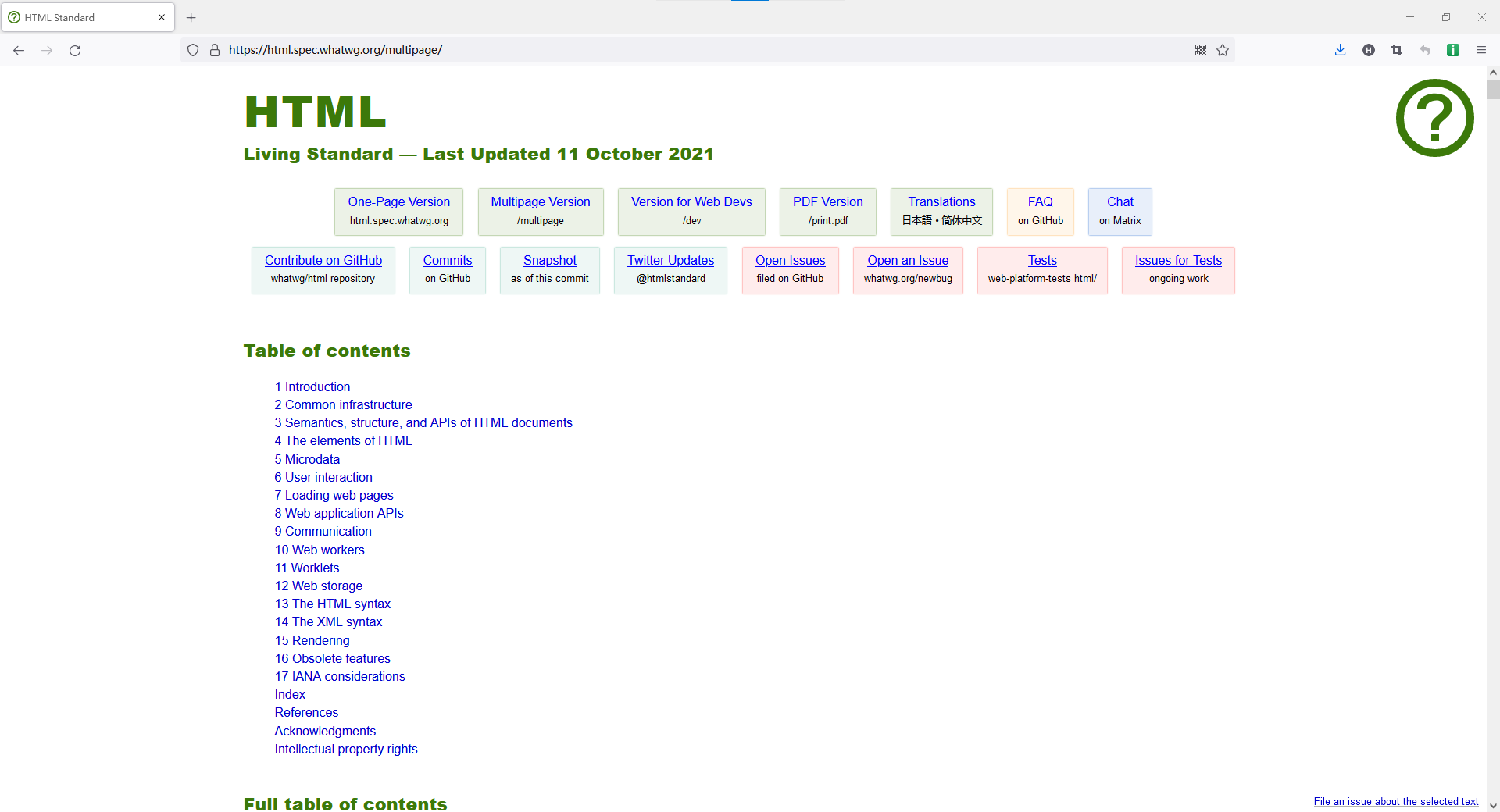Open Contribute on GitHub link
The image size is (1500, 812).
pyautogui.click(x=323, y=260)
